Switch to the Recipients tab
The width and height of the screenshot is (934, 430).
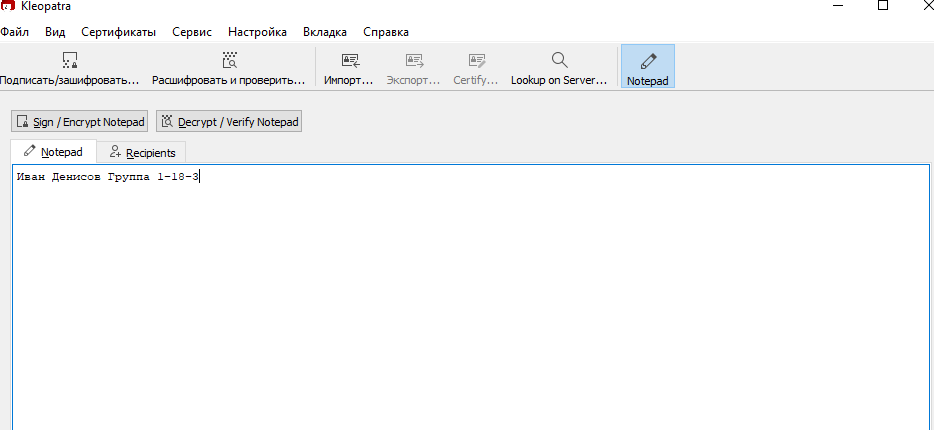coord(142,152)
